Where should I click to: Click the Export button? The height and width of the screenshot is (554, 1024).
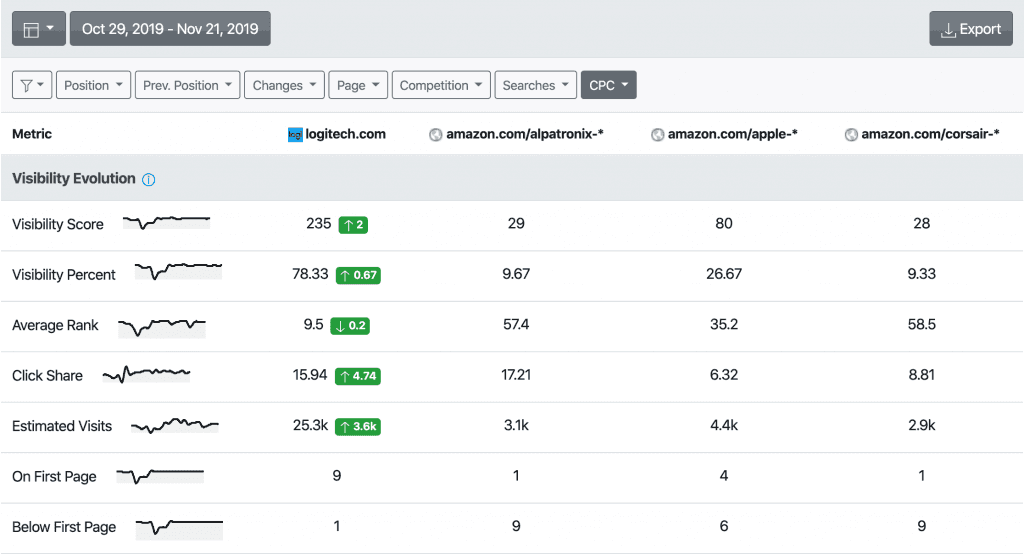point(970,29)
